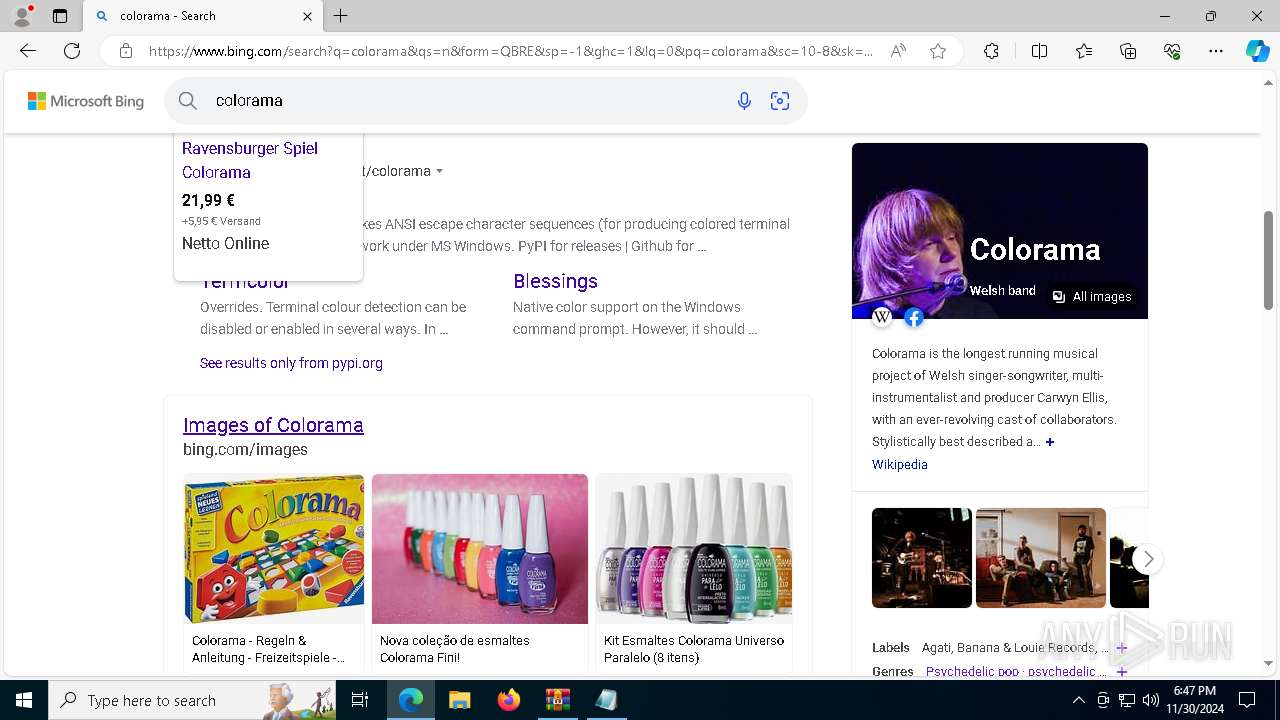The width and height of the screenshot is (1280, 720).
Task: Toggle Split screen icon
Action: click(1039, 51)
